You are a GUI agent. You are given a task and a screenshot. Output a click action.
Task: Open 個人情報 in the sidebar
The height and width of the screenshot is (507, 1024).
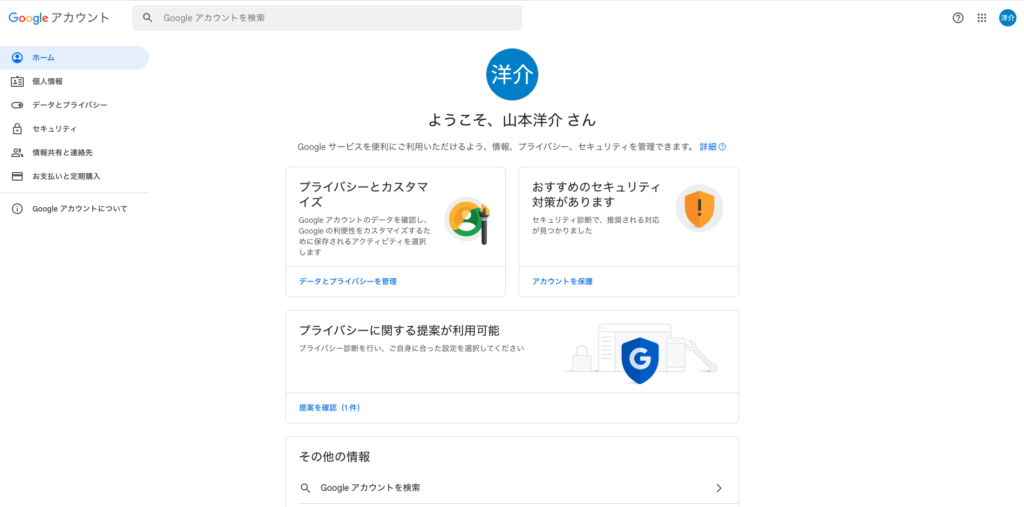coord(74,82)
